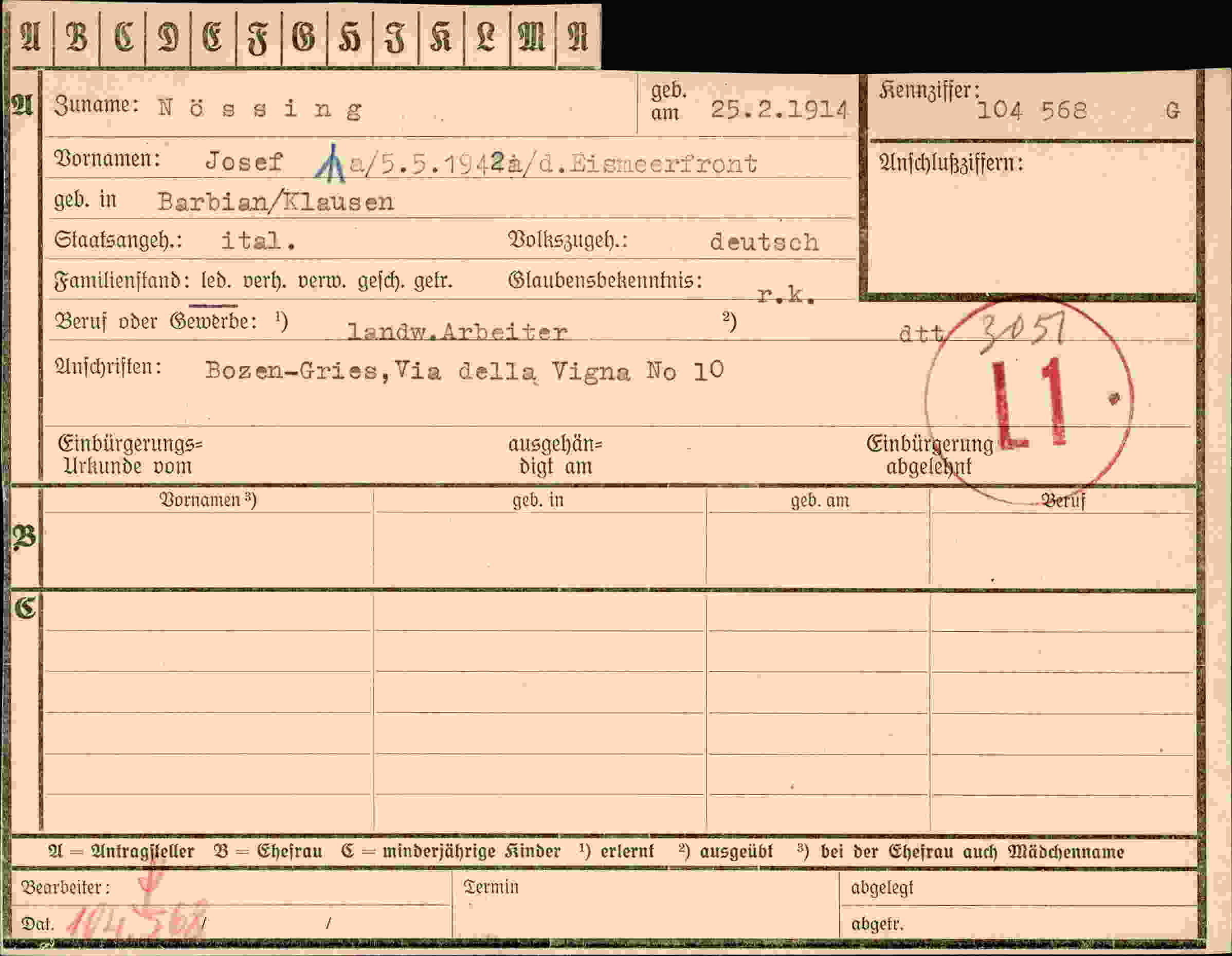Click the 'gesch.' marital status option
This screenshot has width=1232, height=956.
(381, 281)
